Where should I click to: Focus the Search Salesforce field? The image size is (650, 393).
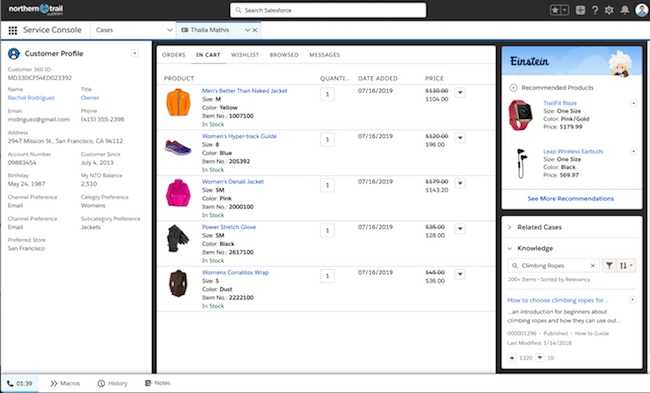point(328,10)
